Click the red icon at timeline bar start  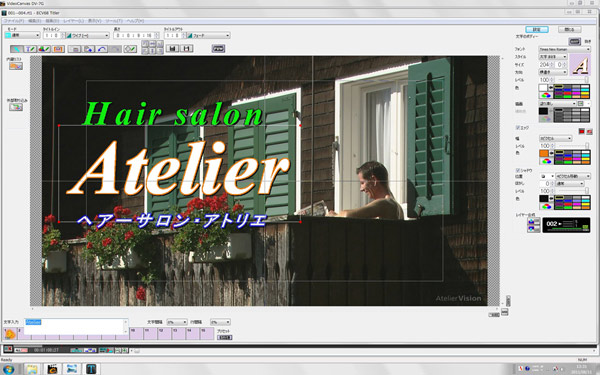pos(8,349)
